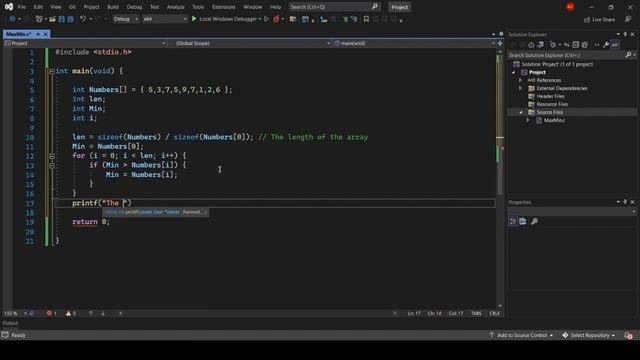The width and height of the screenshot is (640, 360).
Task: Toggle auto-hide pin on the Solution Explorer panel
Action: (625, 34)
